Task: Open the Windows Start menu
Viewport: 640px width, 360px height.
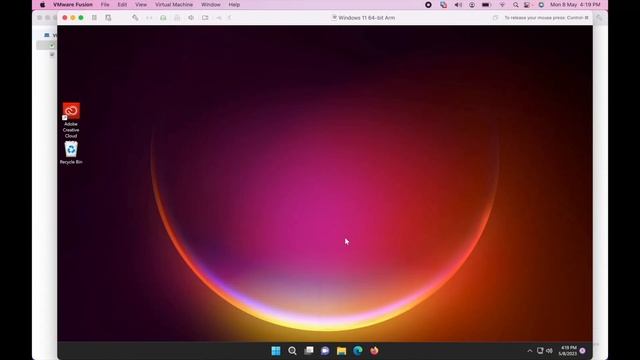Action: [276, 351]
